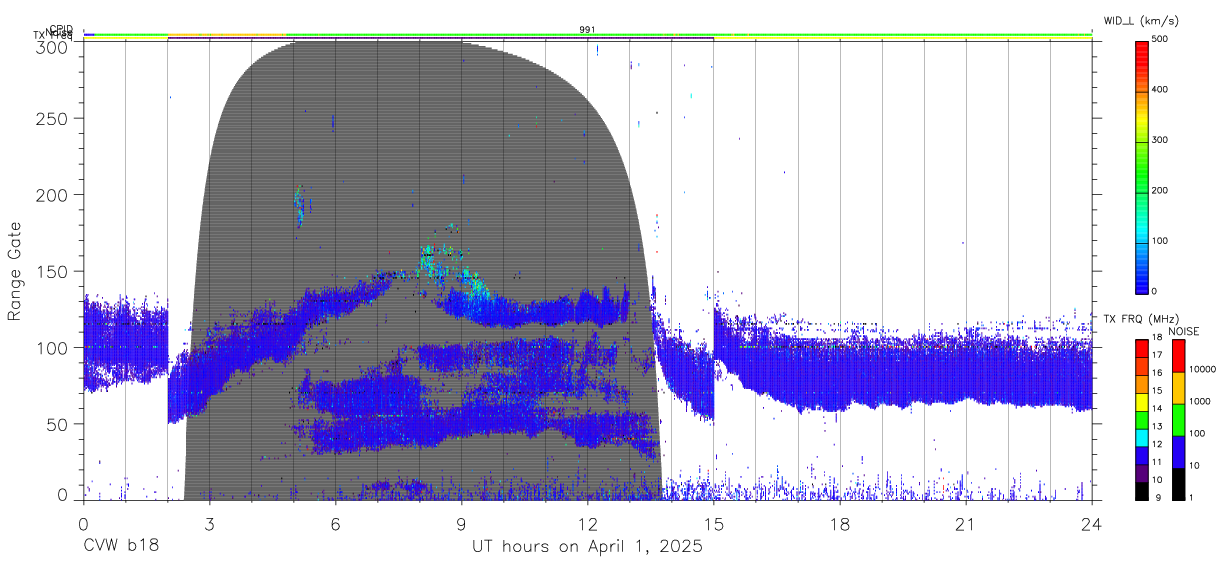Click the NOISE legend tick "10000"

point(1202,370)
